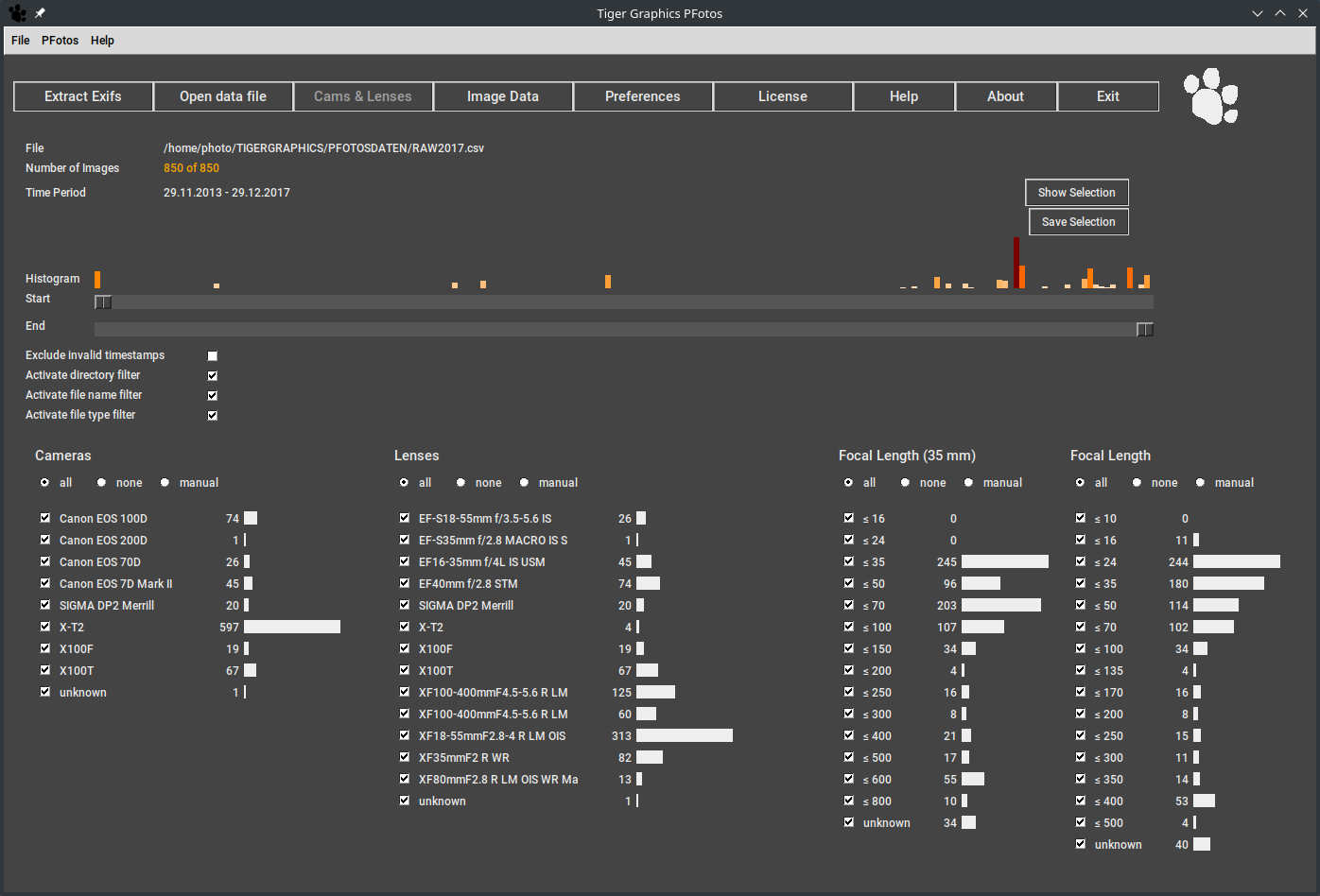Click the white paw logo

pos(1210,96)
